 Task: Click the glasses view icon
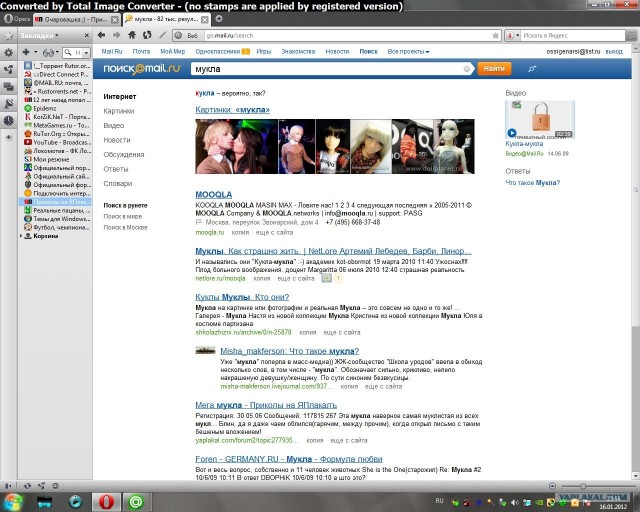[48, 52]
